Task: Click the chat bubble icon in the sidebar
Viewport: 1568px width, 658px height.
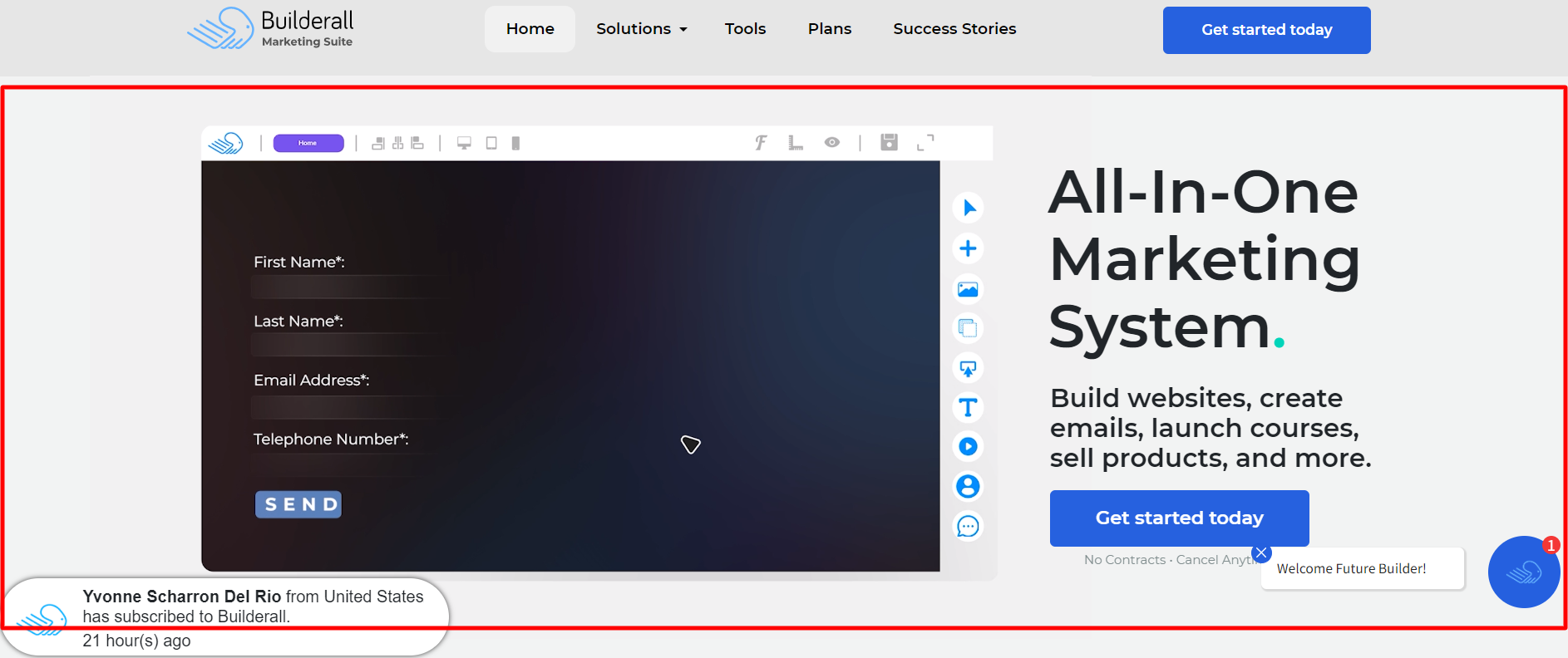Action: pyautogui.click(x=968, y=526)
